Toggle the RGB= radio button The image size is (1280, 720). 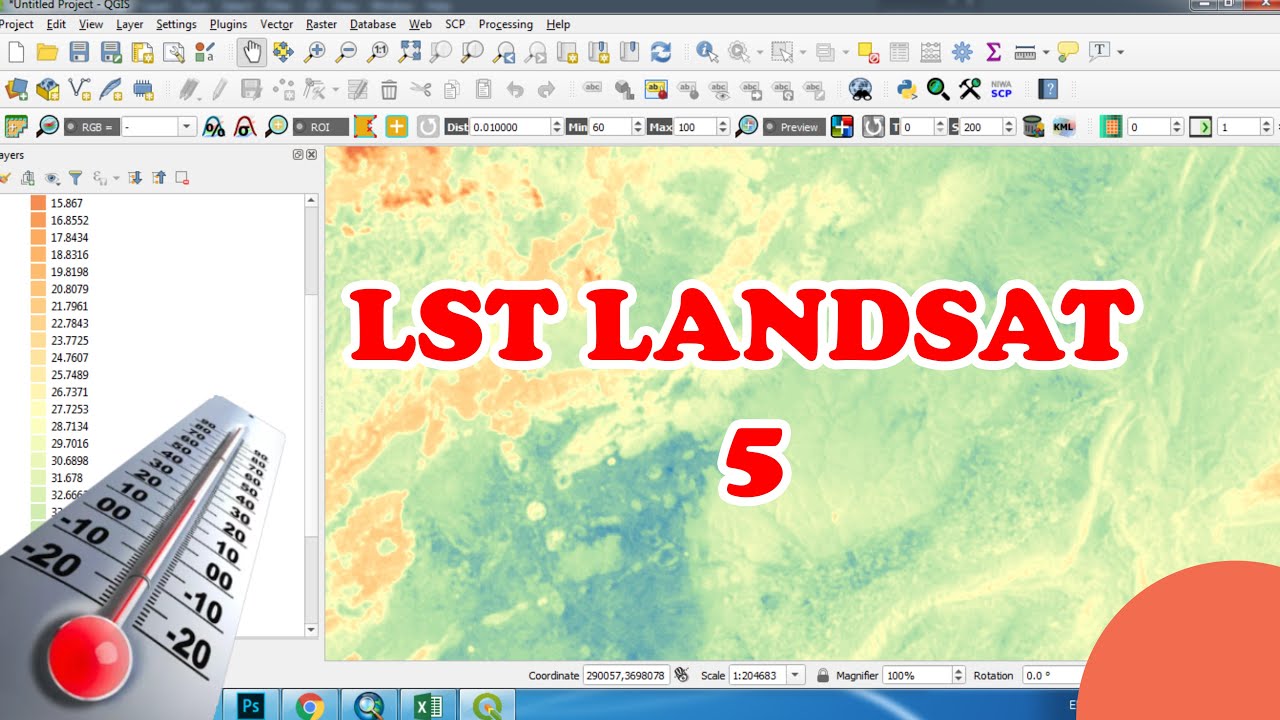coord(73,127)
